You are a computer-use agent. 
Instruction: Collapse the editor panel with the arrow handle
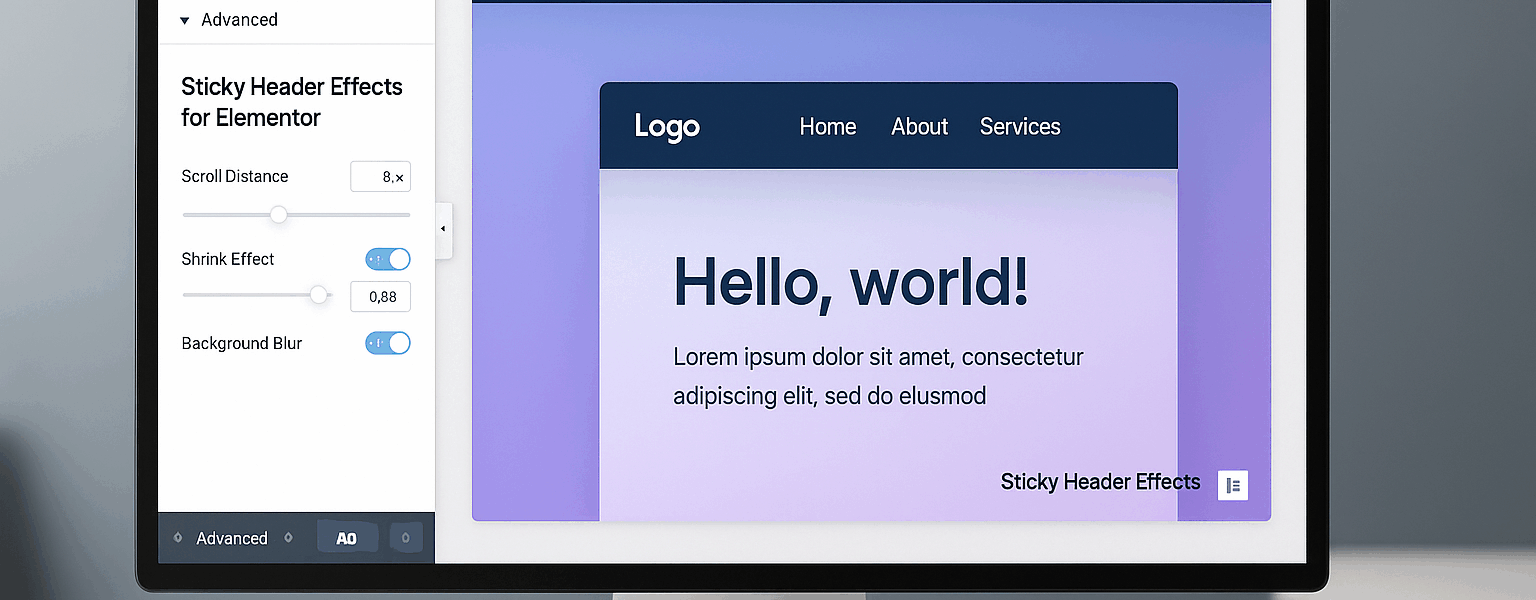pyautogui.click(x=443, y=230)
